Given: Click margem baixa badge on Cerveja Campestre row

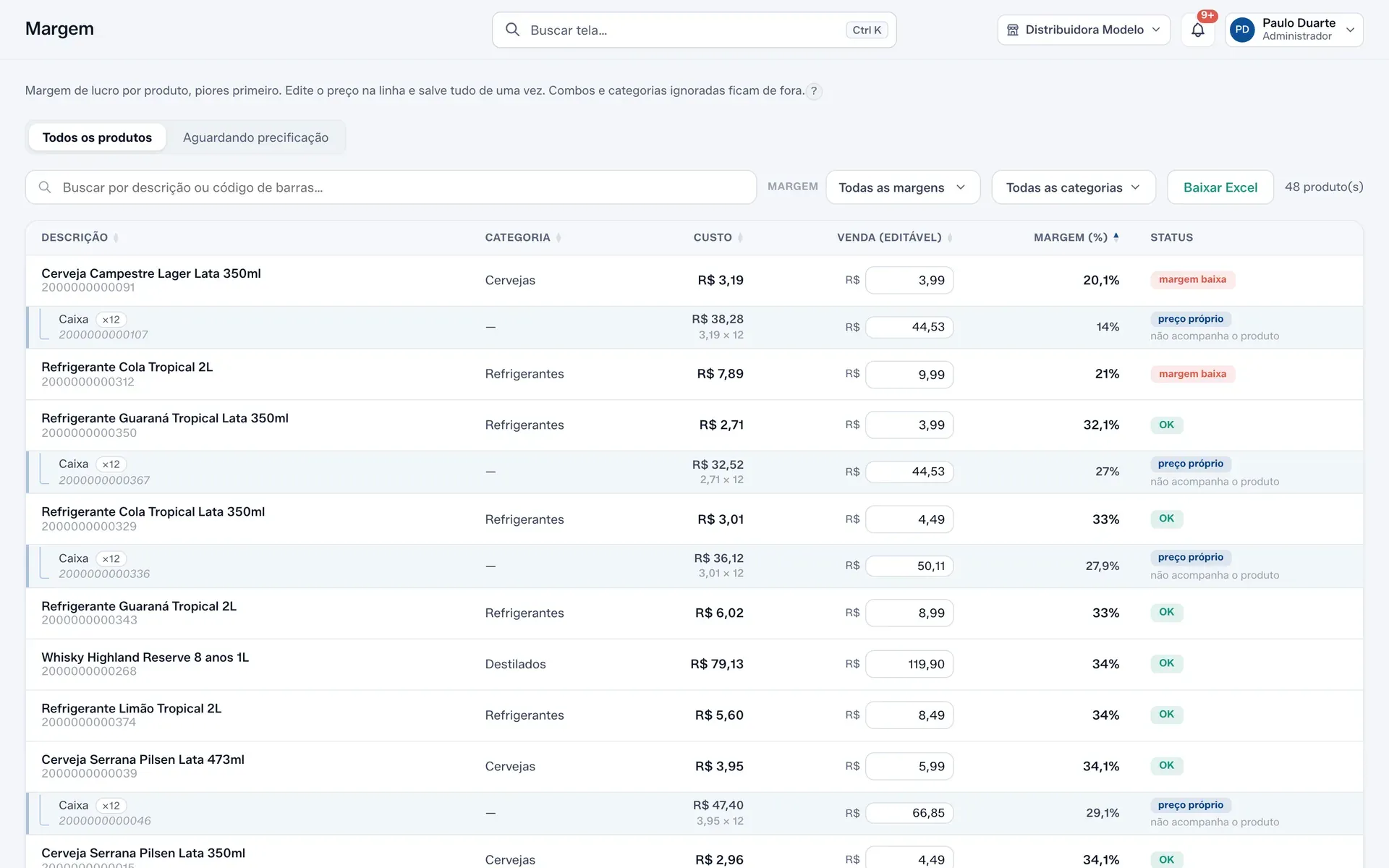Looking at the screenshot, I should [1192, 280].
